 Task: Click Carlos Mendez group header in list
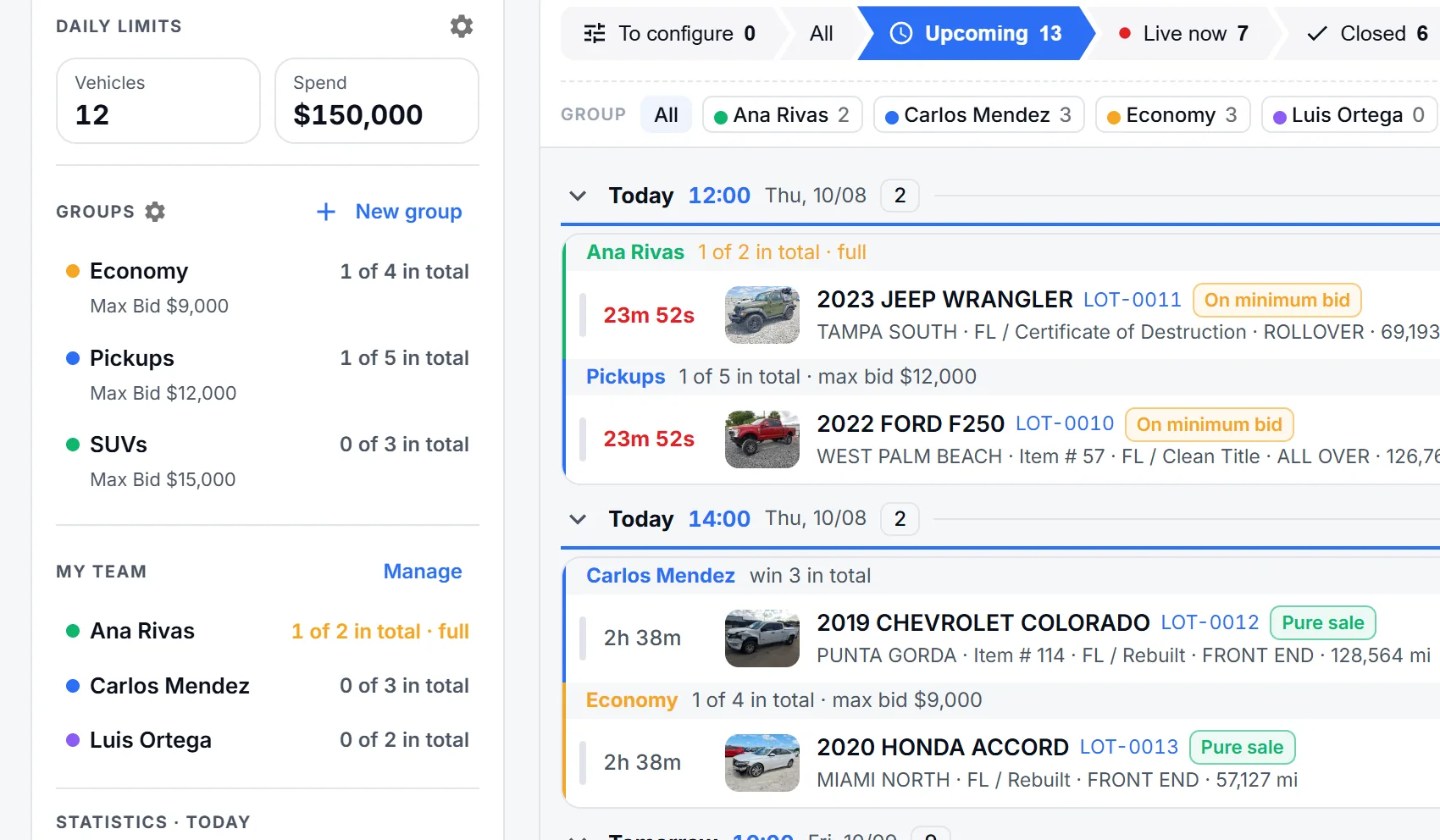[661, 576]
